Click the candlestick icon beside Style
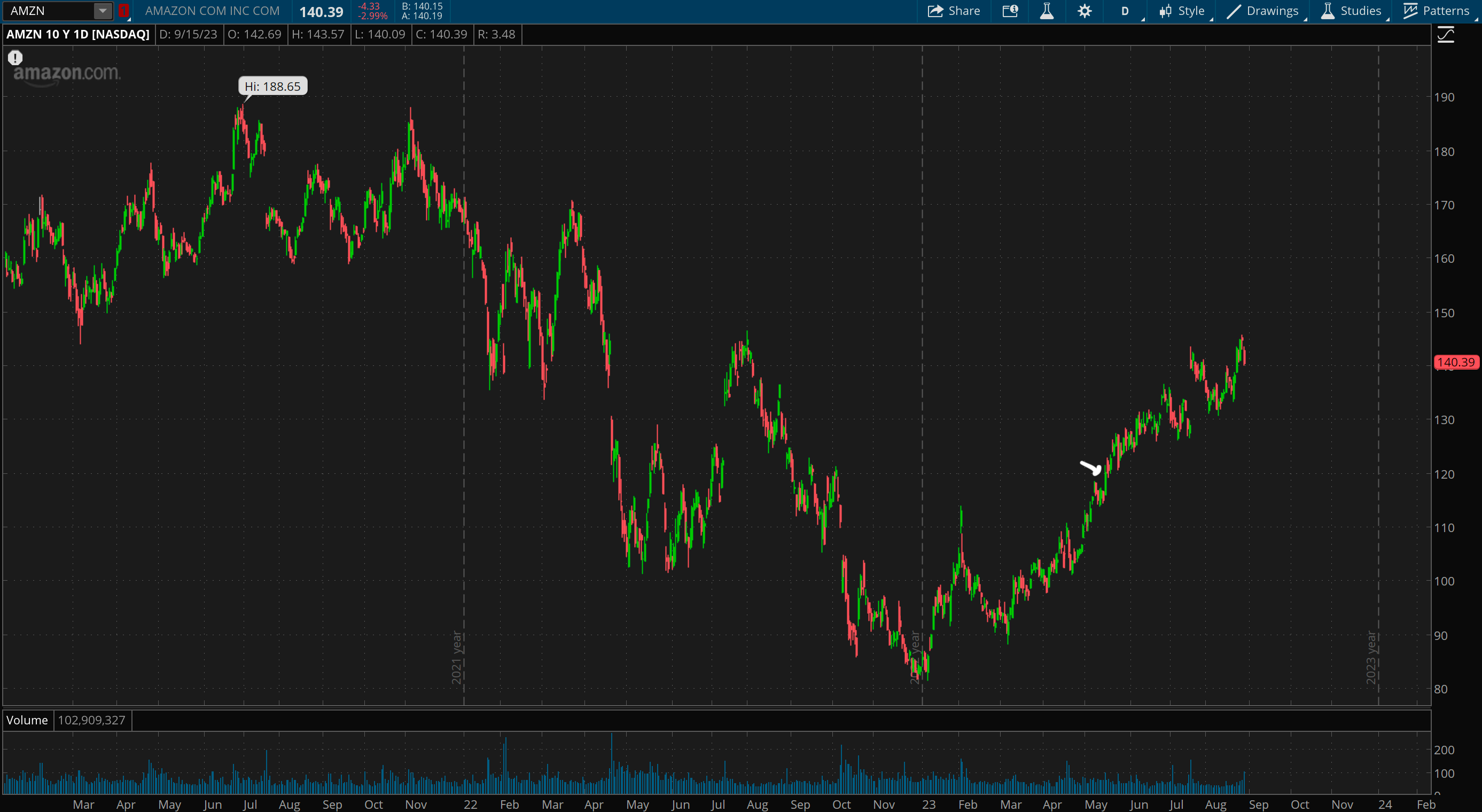The height and width of the screenshot is (812, 1482). (1166, 11)
